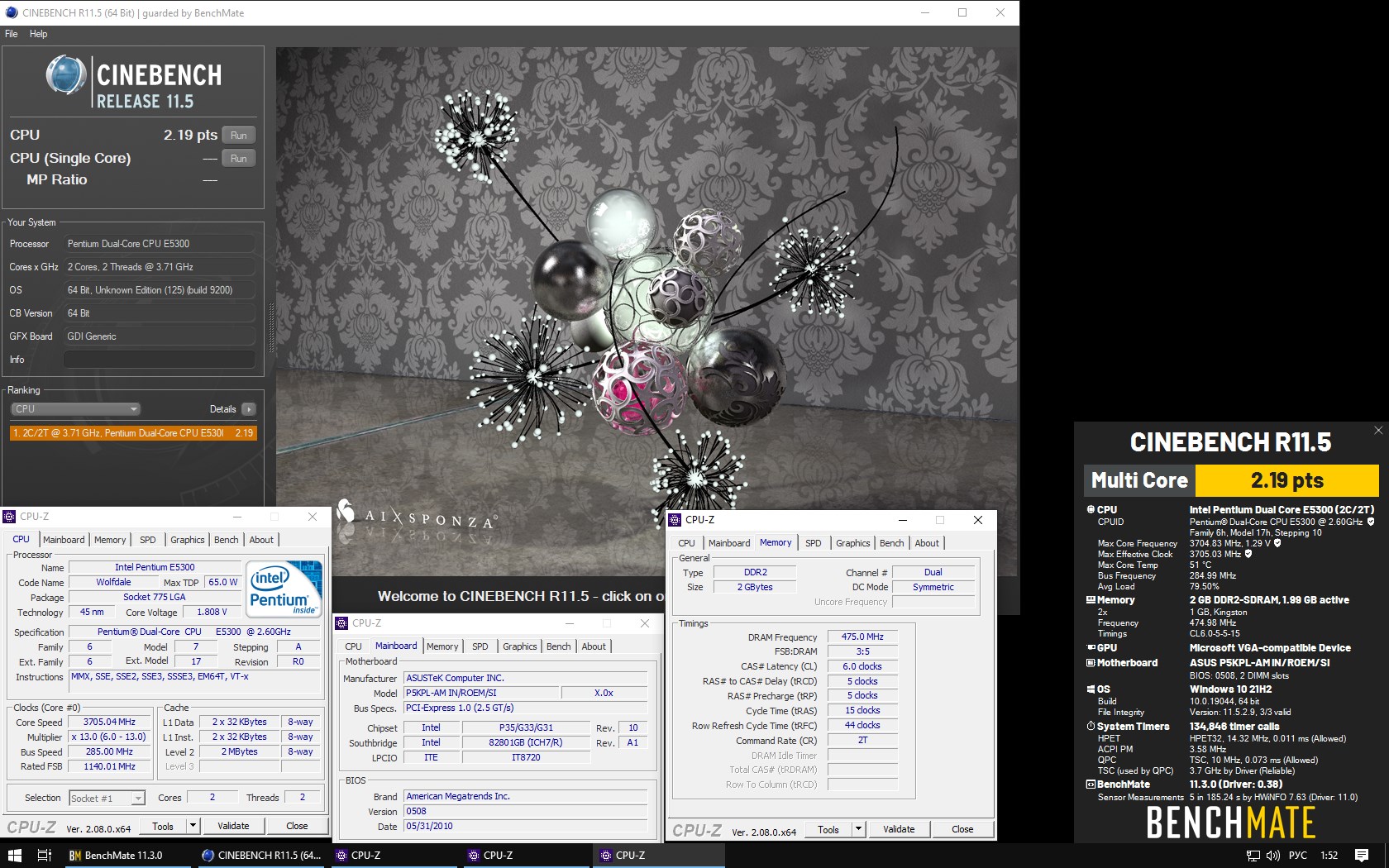This screenshot has height=868, width=1389.
Task: Click the CPU-Z memory window title icon
Action: click(676, 520)
